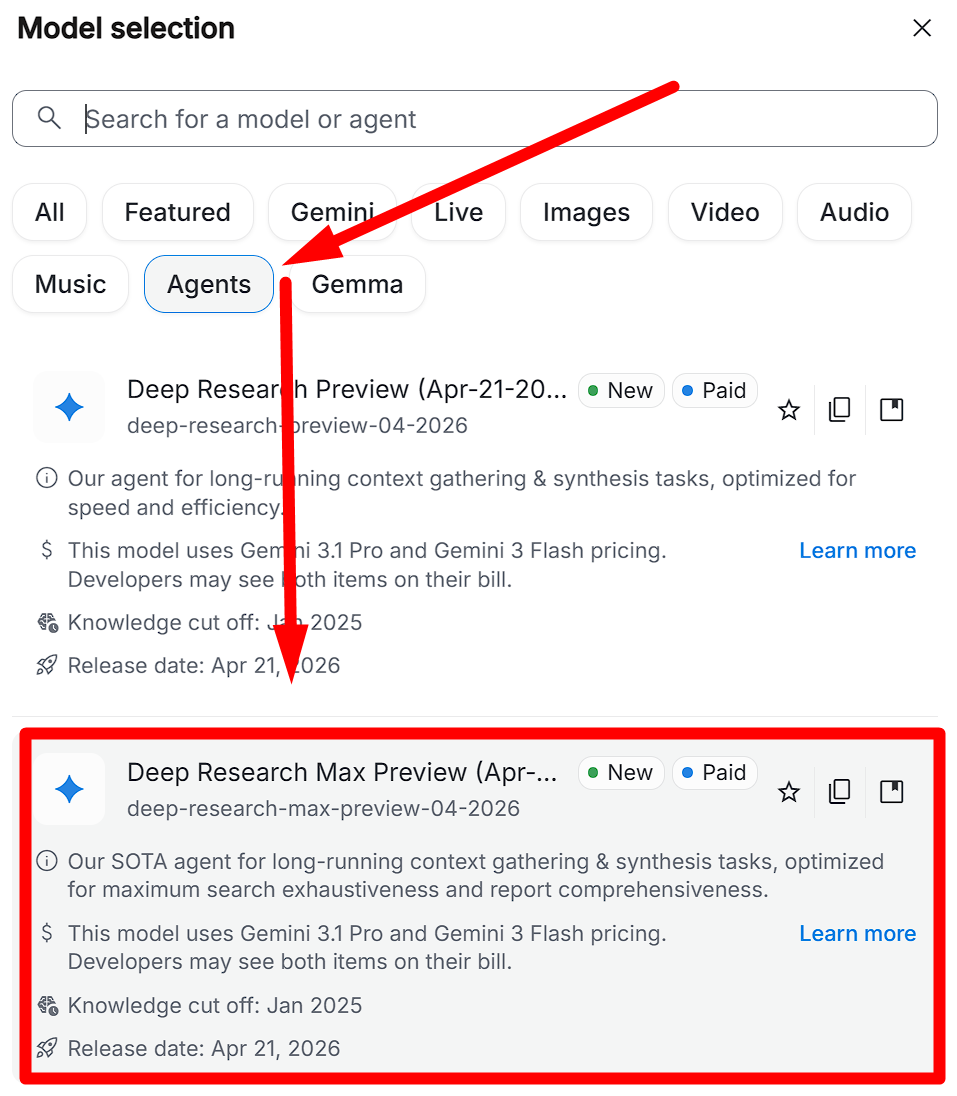Open docs icon for Deep Research Max Preview

coord(891,793)
